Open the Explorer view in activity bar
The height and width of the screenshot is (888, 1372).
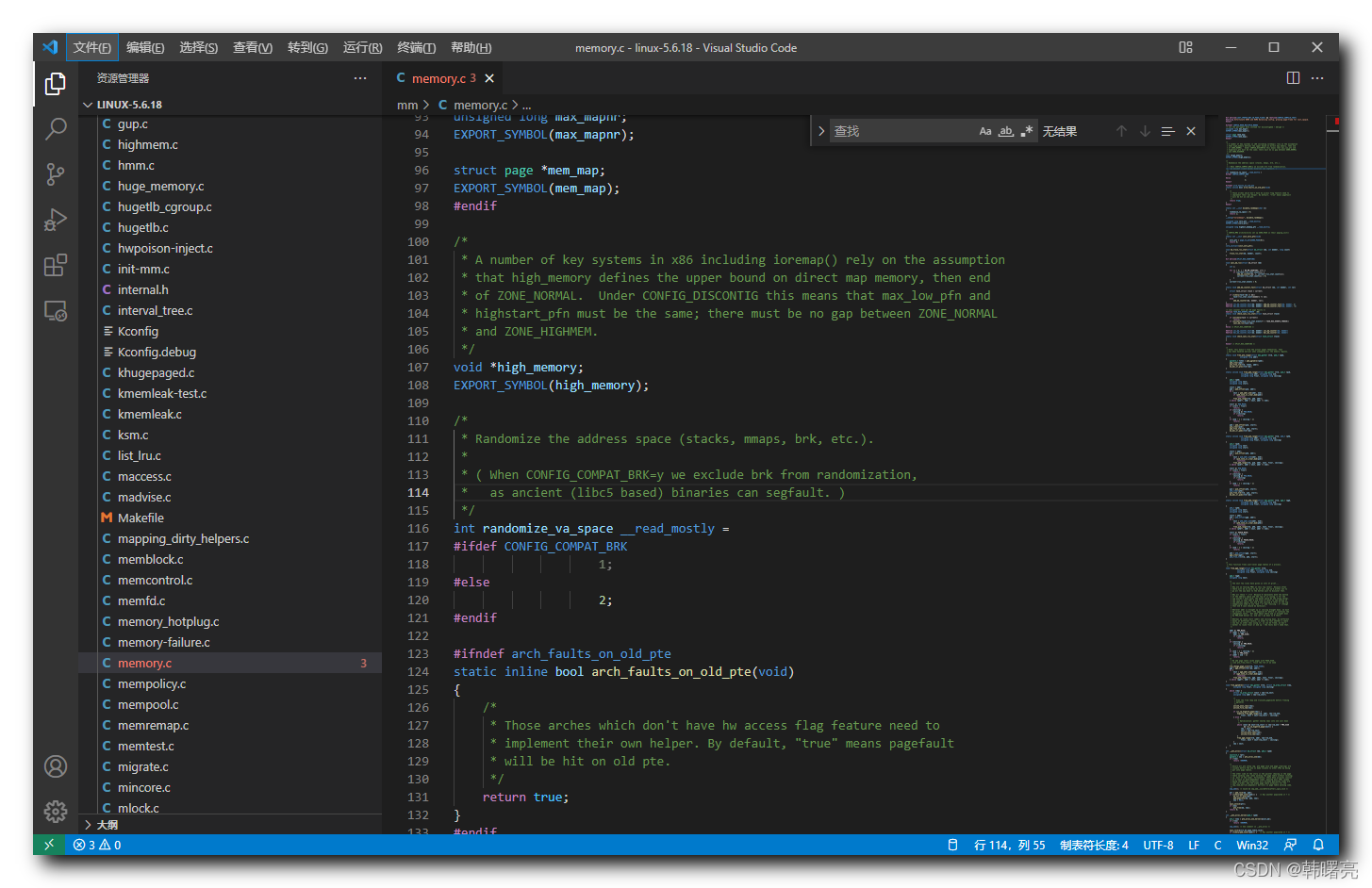pyautogui.click(x=56, y=85)
